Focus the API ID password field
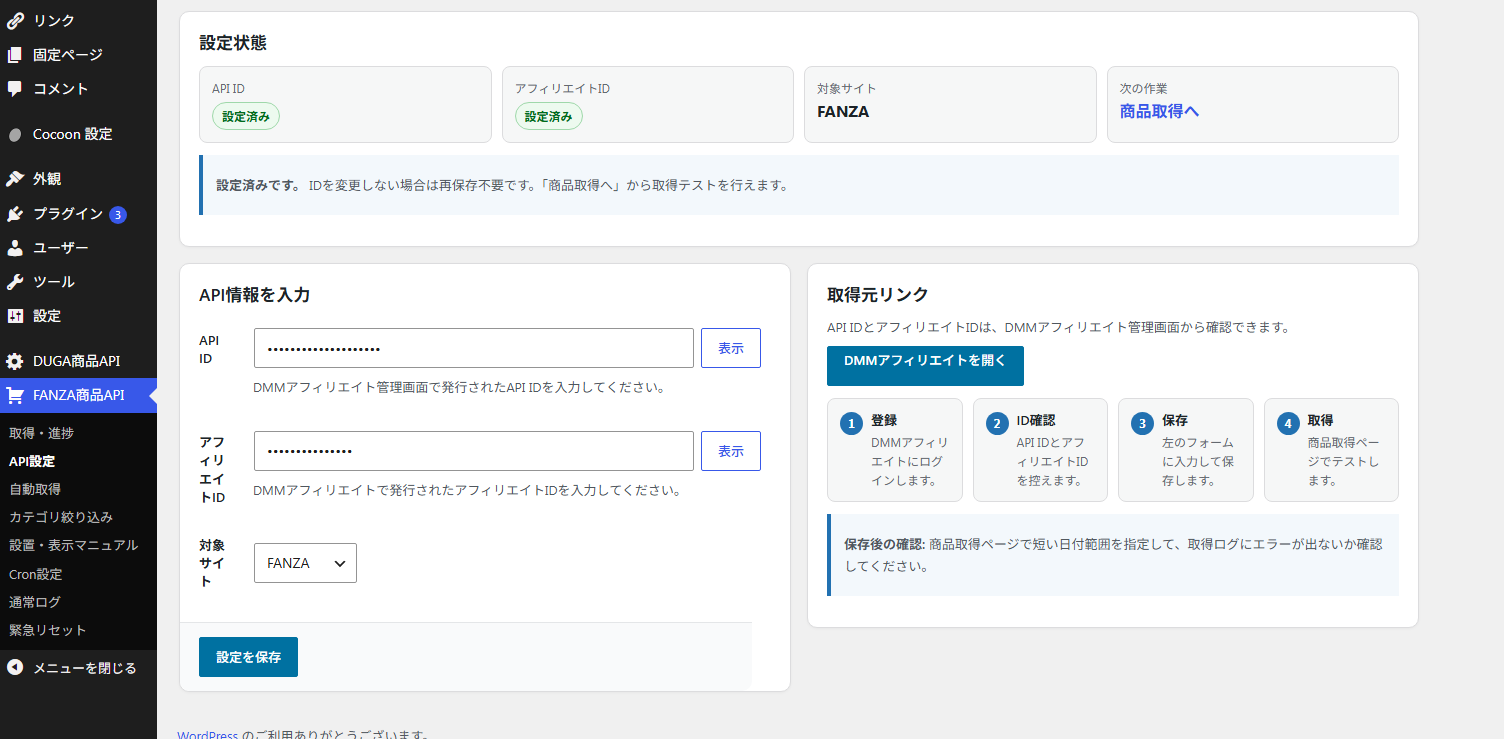Screen dimensions: 1504x739 point(474,348)
